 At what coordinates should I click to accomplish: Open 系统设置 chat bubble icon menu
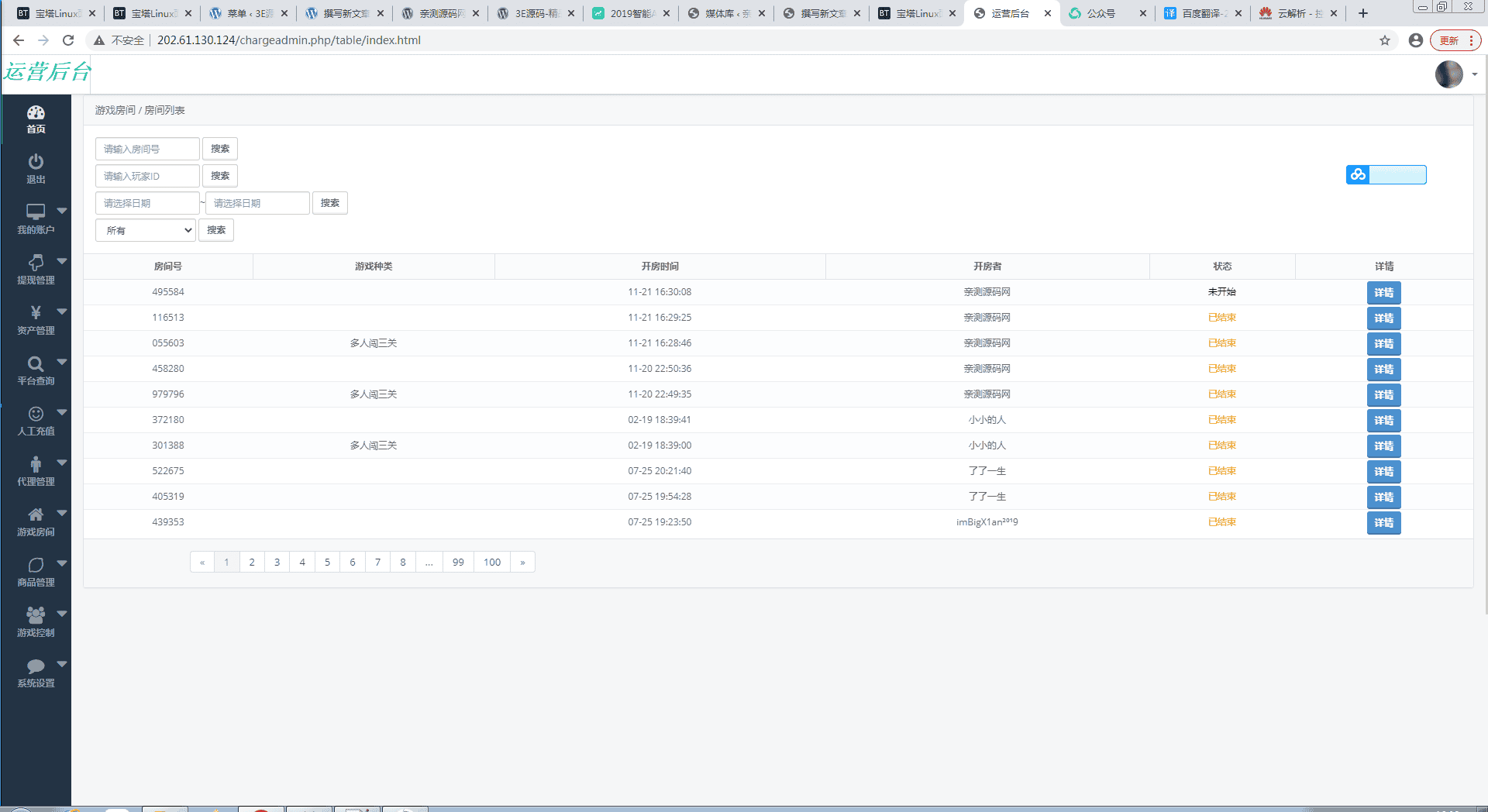pyautogui.click(x=36, y=666)
